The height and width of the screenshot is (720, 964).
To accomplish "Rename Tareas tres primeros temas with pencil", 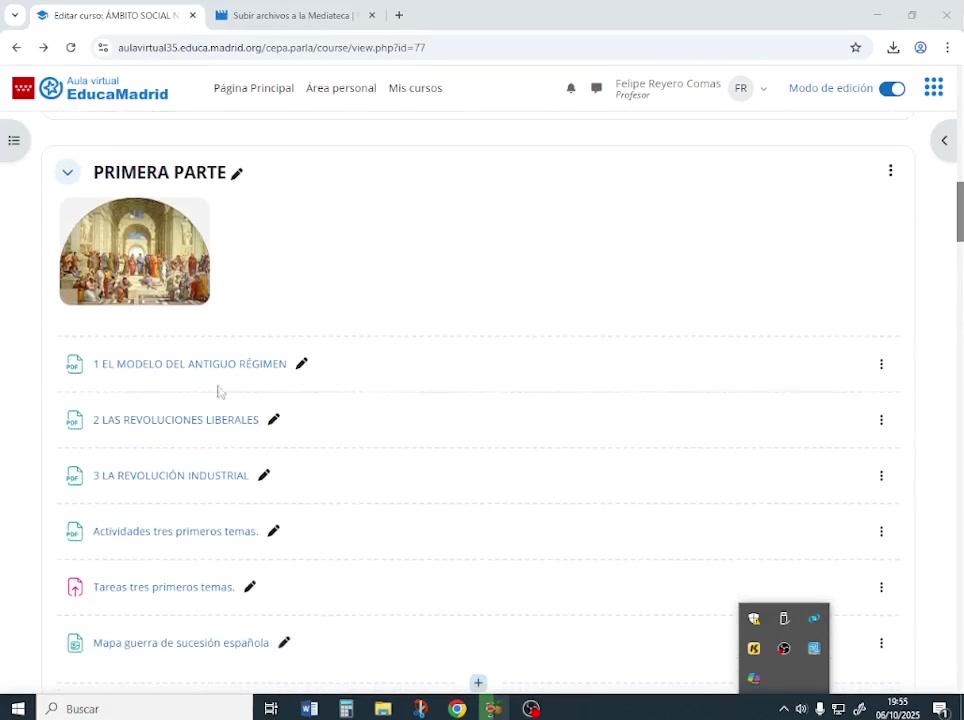I will [x=250, y=587].
